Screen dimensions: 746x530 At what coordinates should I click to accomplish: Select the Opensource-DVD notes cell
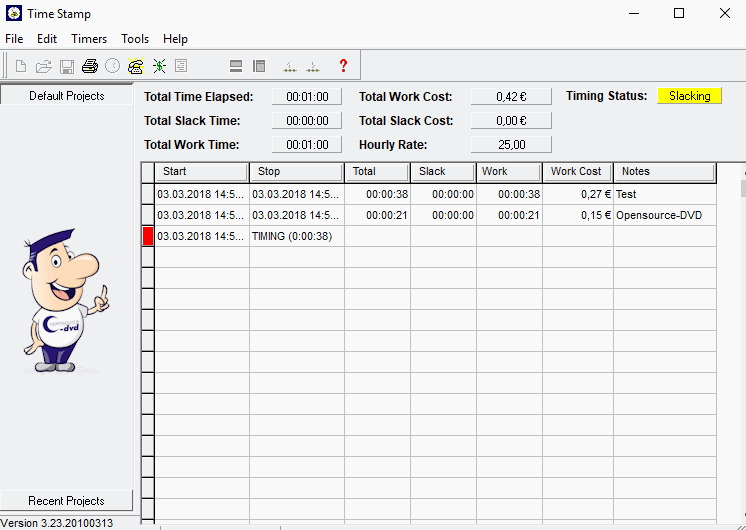pyautogui.click(x=664, y=215)
